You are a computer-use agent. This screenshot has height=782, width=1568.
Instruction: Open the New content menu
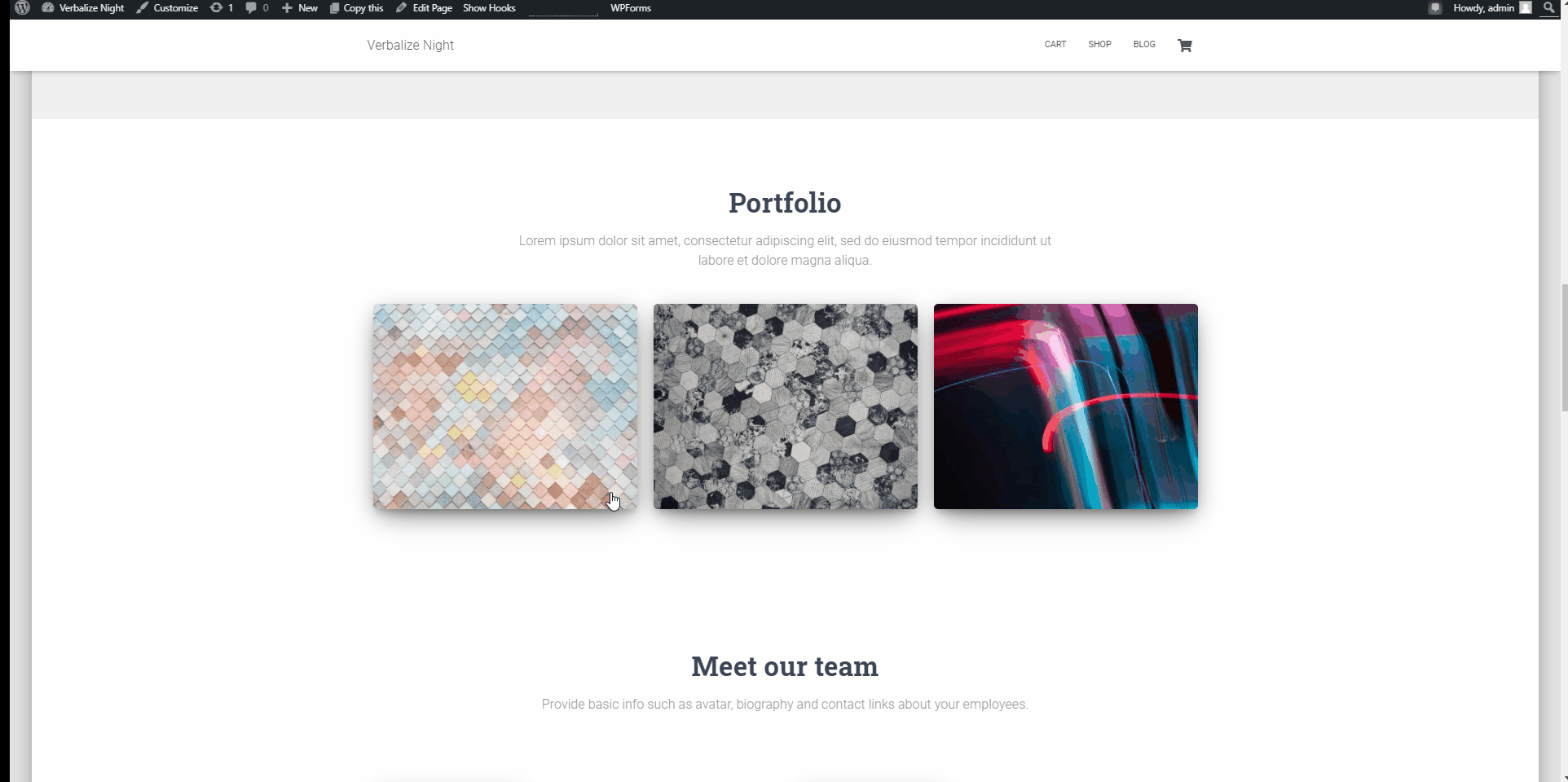300,8
